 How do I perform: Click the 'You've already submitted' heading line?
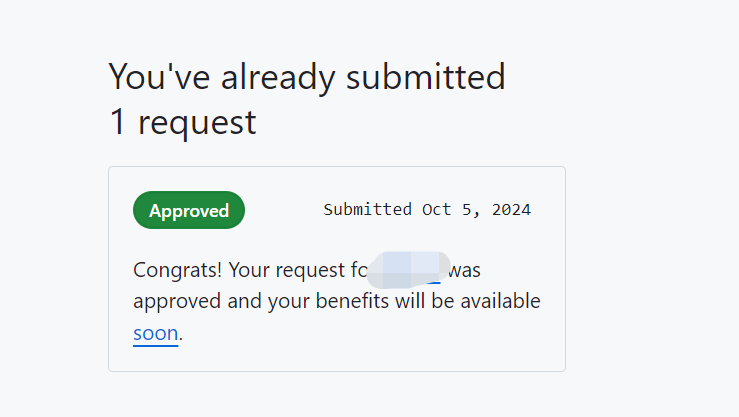point(307,77)
